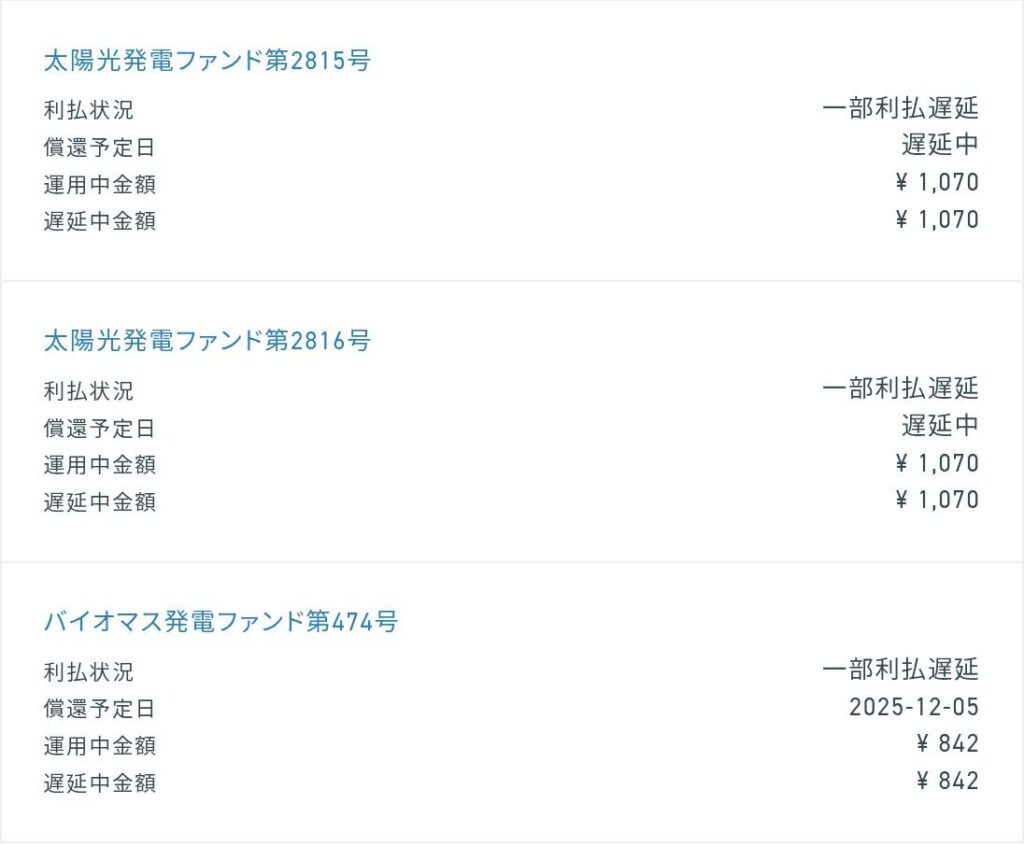1024x846 pixels.
Task: Click the 2025-12-05 redemption date
Action: [x=914, y=708]
